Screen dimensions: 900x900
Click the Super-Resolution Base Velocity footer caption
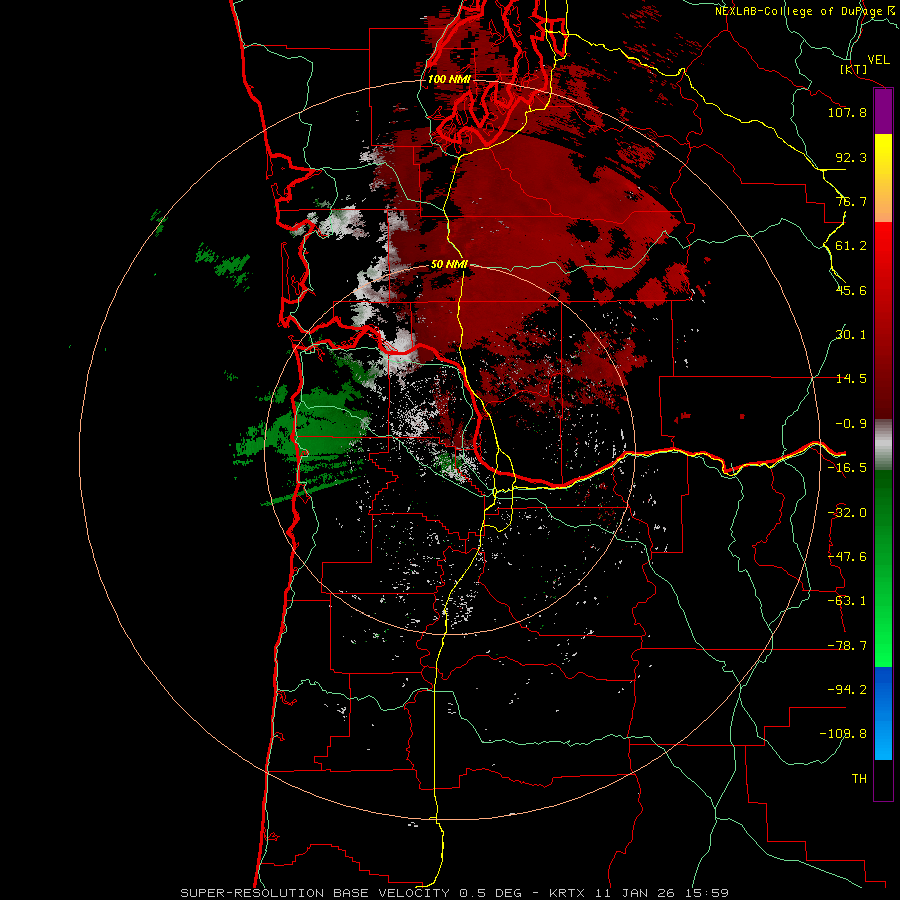coord(454,893)
